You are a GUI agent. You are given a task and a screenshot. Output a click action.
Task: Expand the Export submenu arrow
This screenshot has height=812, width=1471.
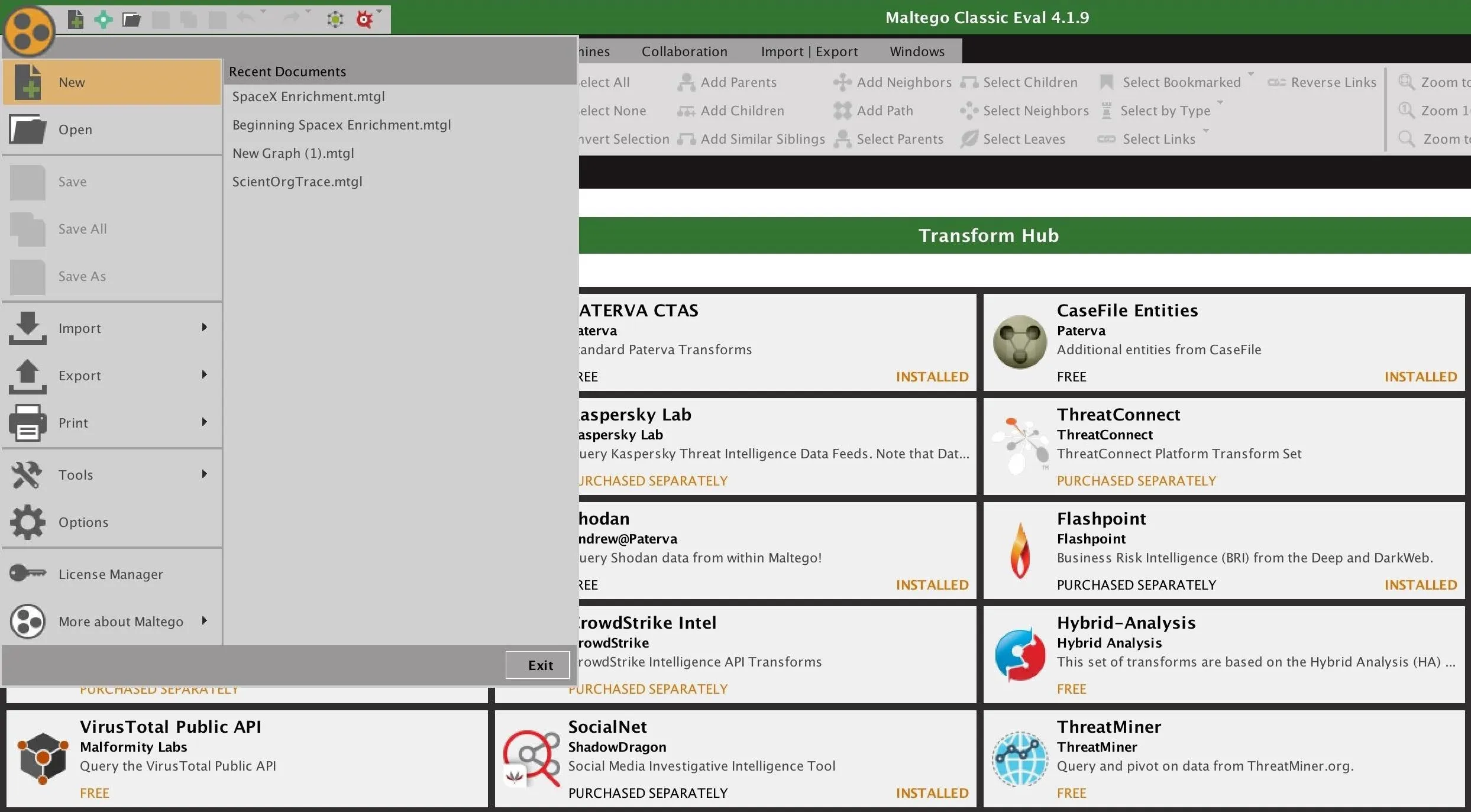pyautogui.click(x=204, y=374)
